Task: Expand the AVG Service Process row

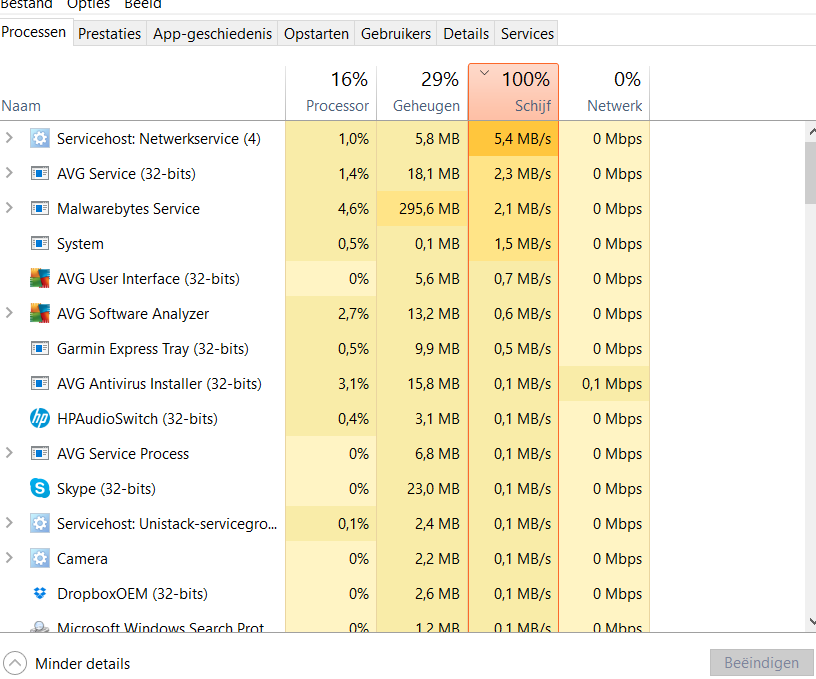Action: (10, 453)
